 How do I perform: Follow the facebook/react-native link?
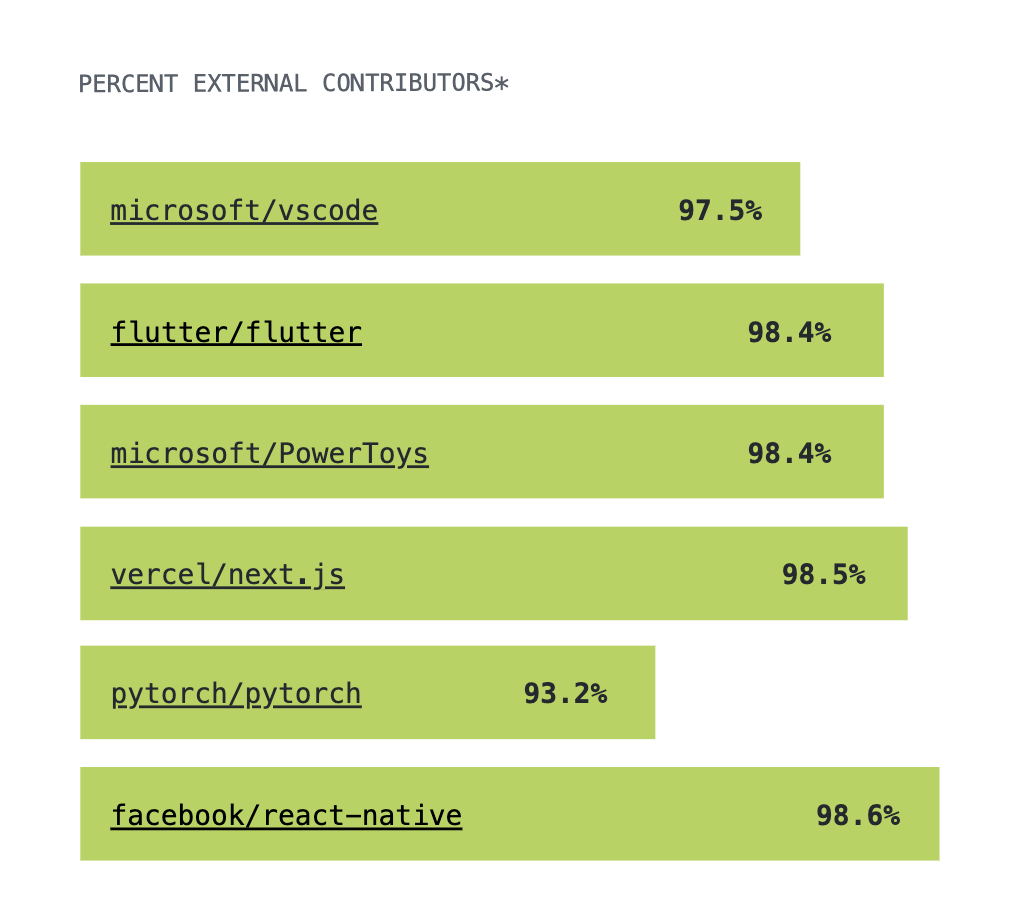click(x=286, y=815)
